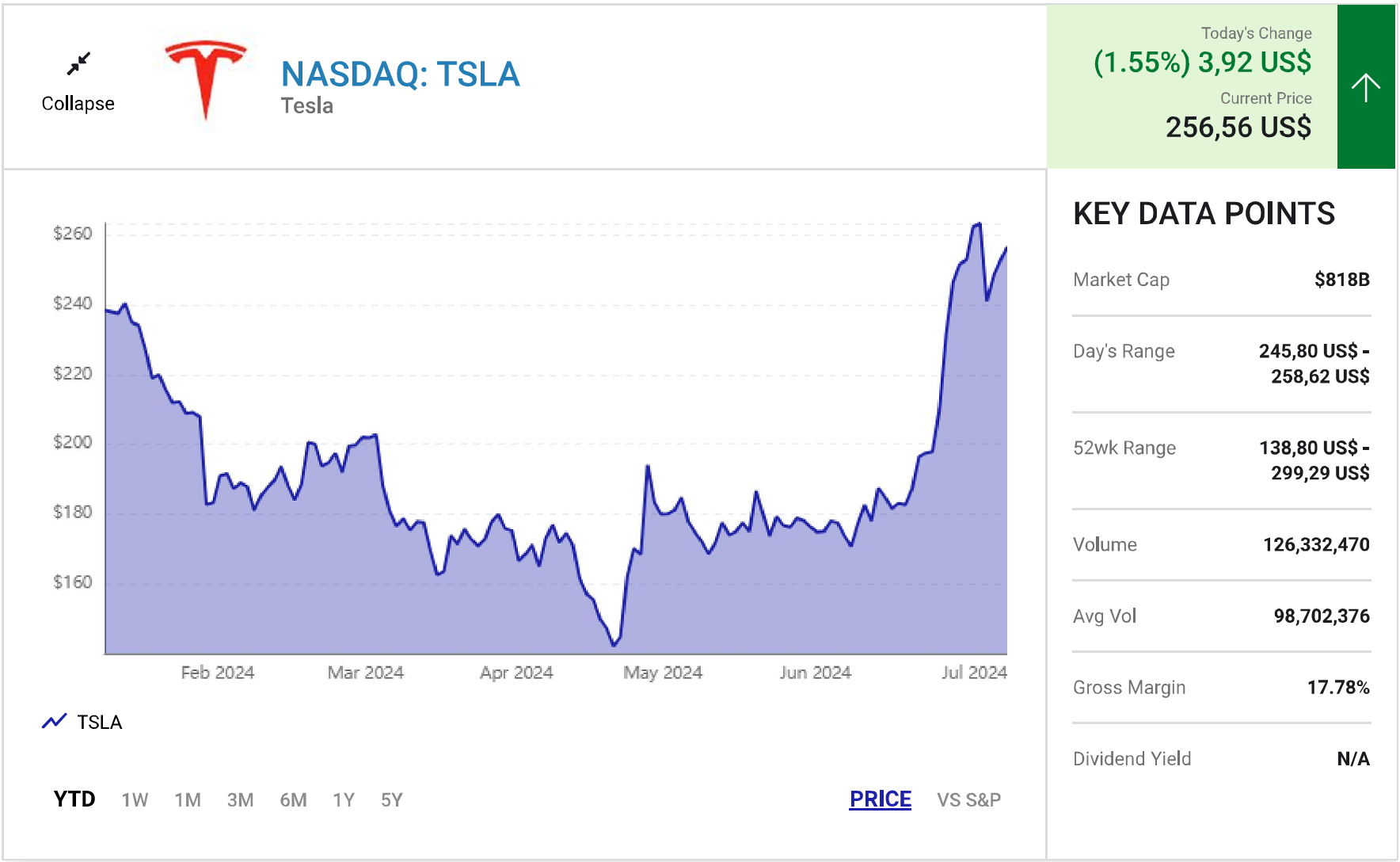Viewport: 1400px width, 862px height.
Task: Click the $160 y-axis label
Action: pyautogui.click(x=72, y=582)
